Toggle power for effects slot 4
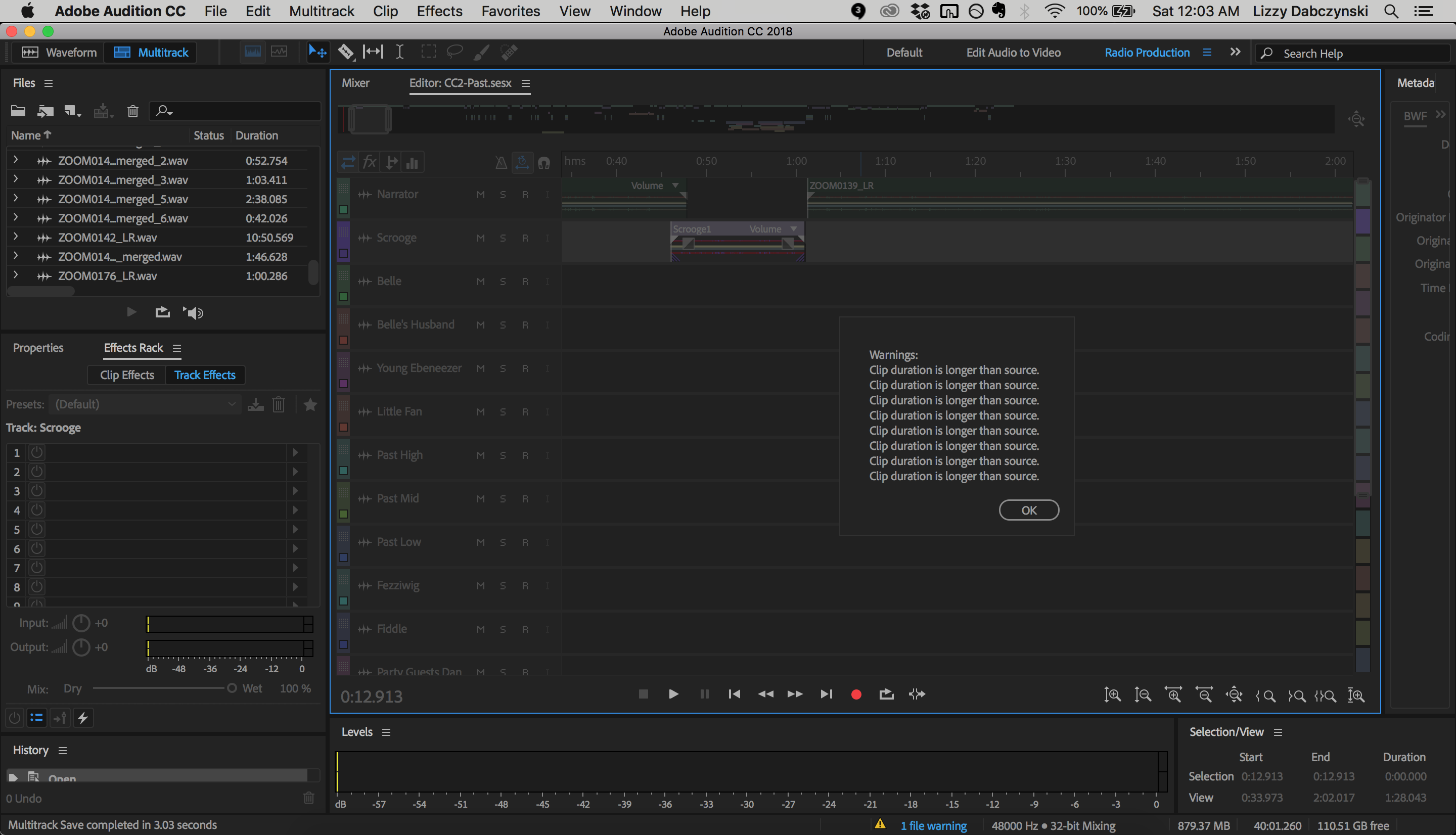 point(37,510)
